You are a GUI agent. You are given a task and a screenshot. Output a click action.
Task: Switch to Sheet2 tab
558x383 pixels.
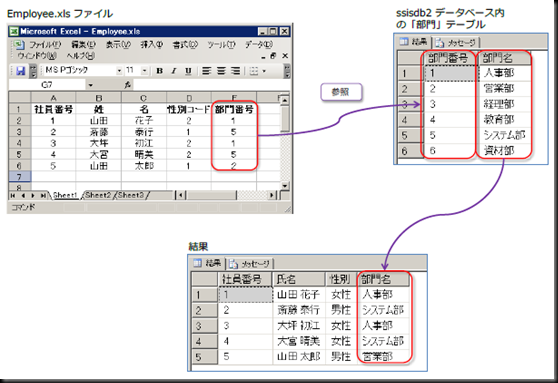pos(98,195)
